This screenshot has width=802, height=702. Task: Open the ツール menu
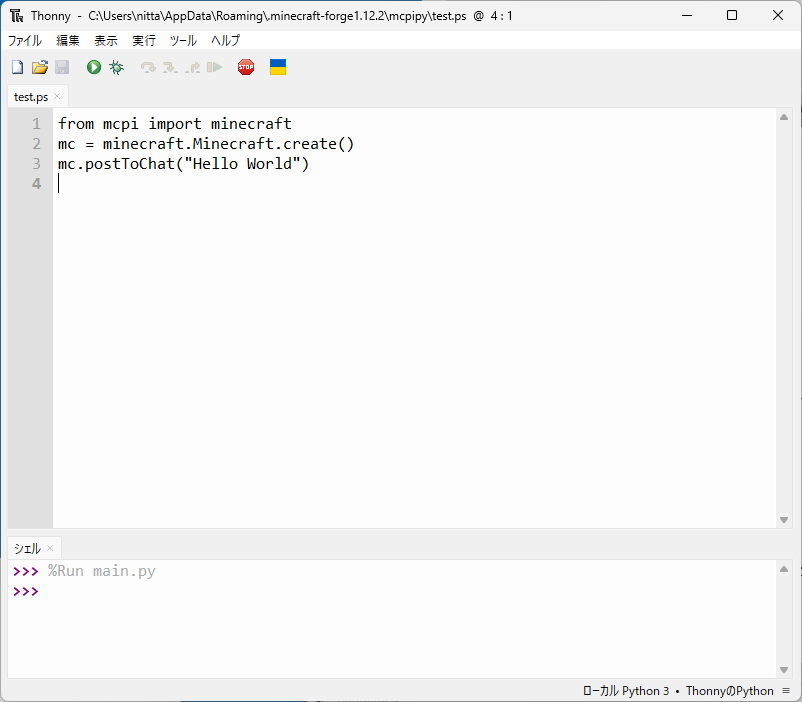pyautogui.click(x=183, y=41)
